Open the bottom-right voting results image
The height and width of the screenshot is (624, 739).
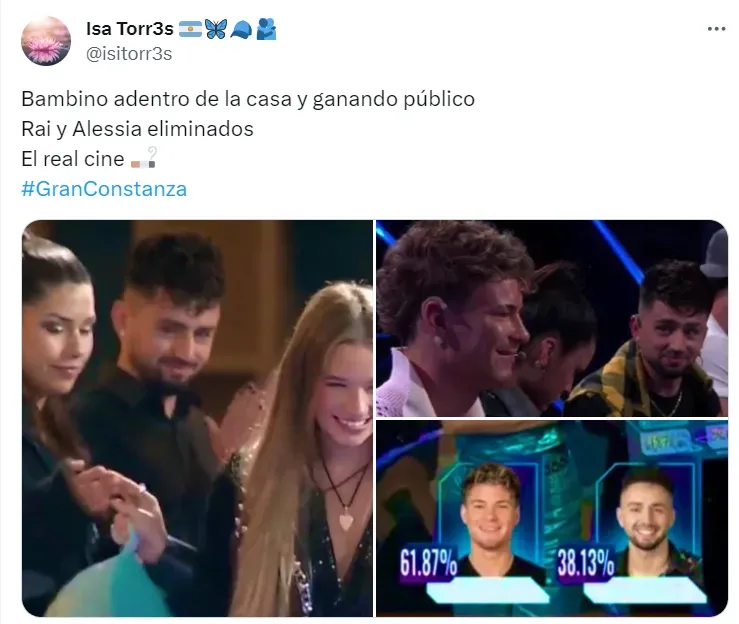pyautogui.click(x=552, y=518)
